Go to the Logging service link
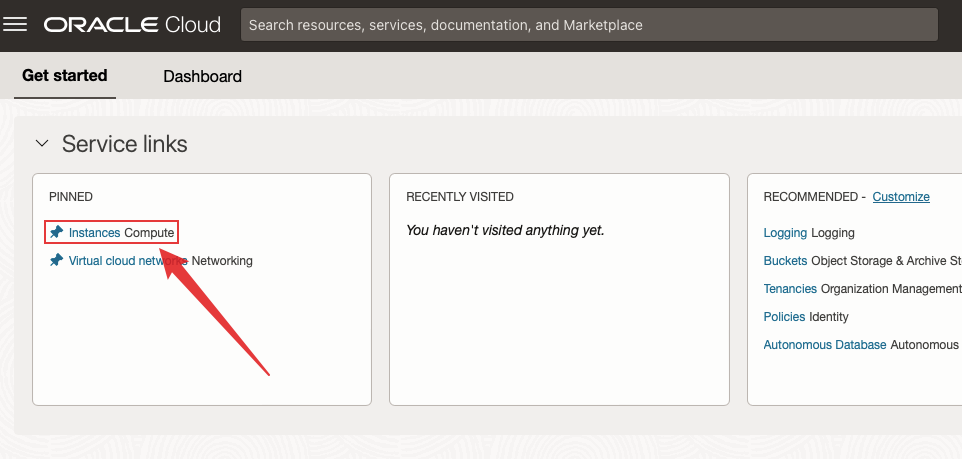 tap(785, 233)
